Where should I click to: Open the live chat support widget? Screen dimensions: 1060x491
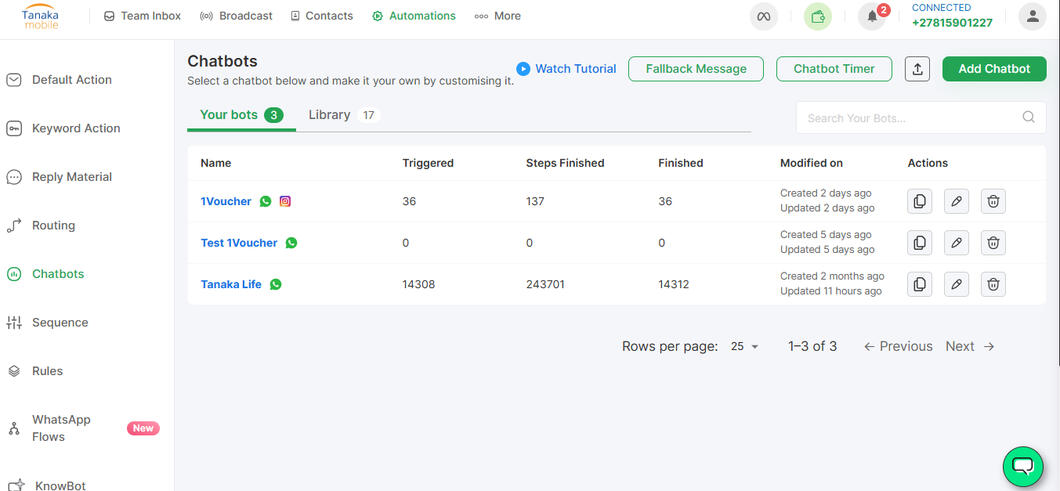(x=1023, y=466)
